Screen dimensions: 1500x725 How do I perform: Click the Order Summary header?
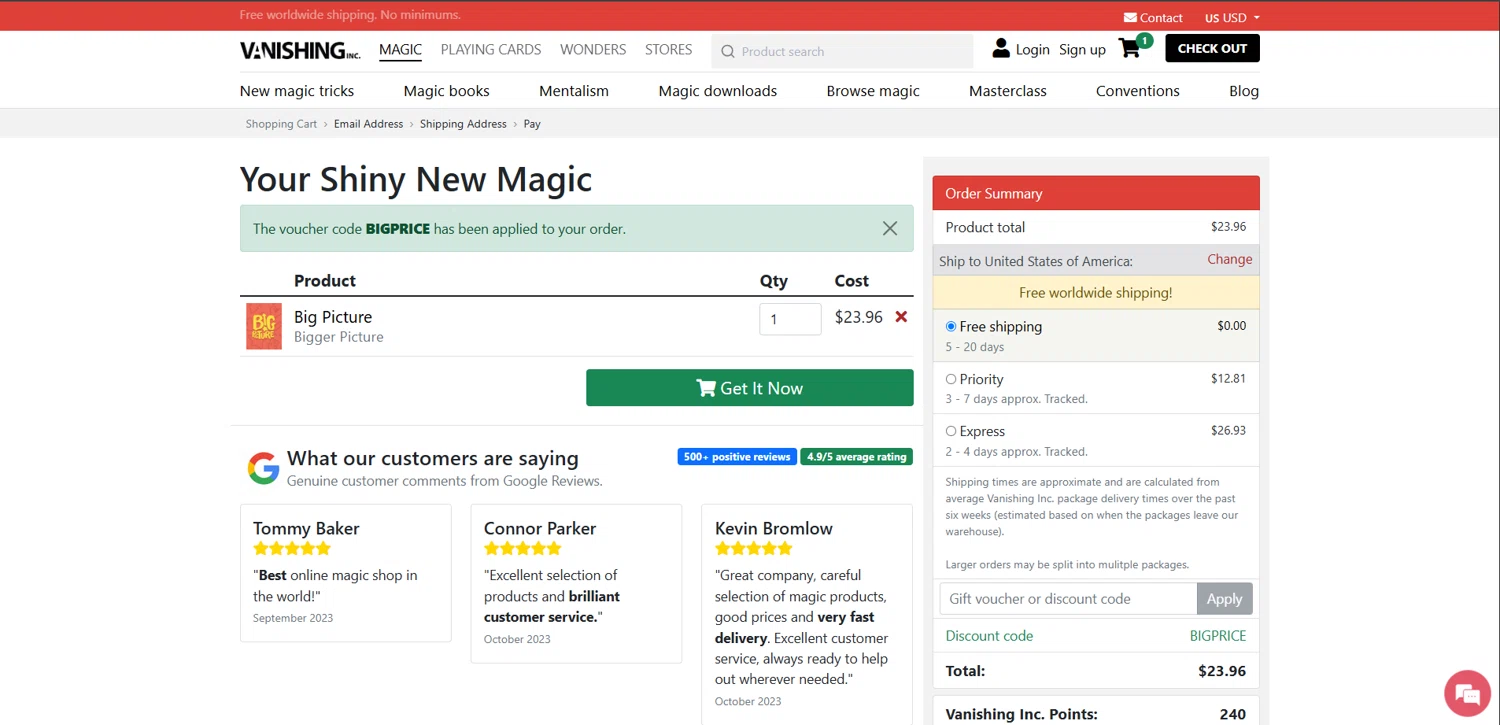pos(1096,193)
